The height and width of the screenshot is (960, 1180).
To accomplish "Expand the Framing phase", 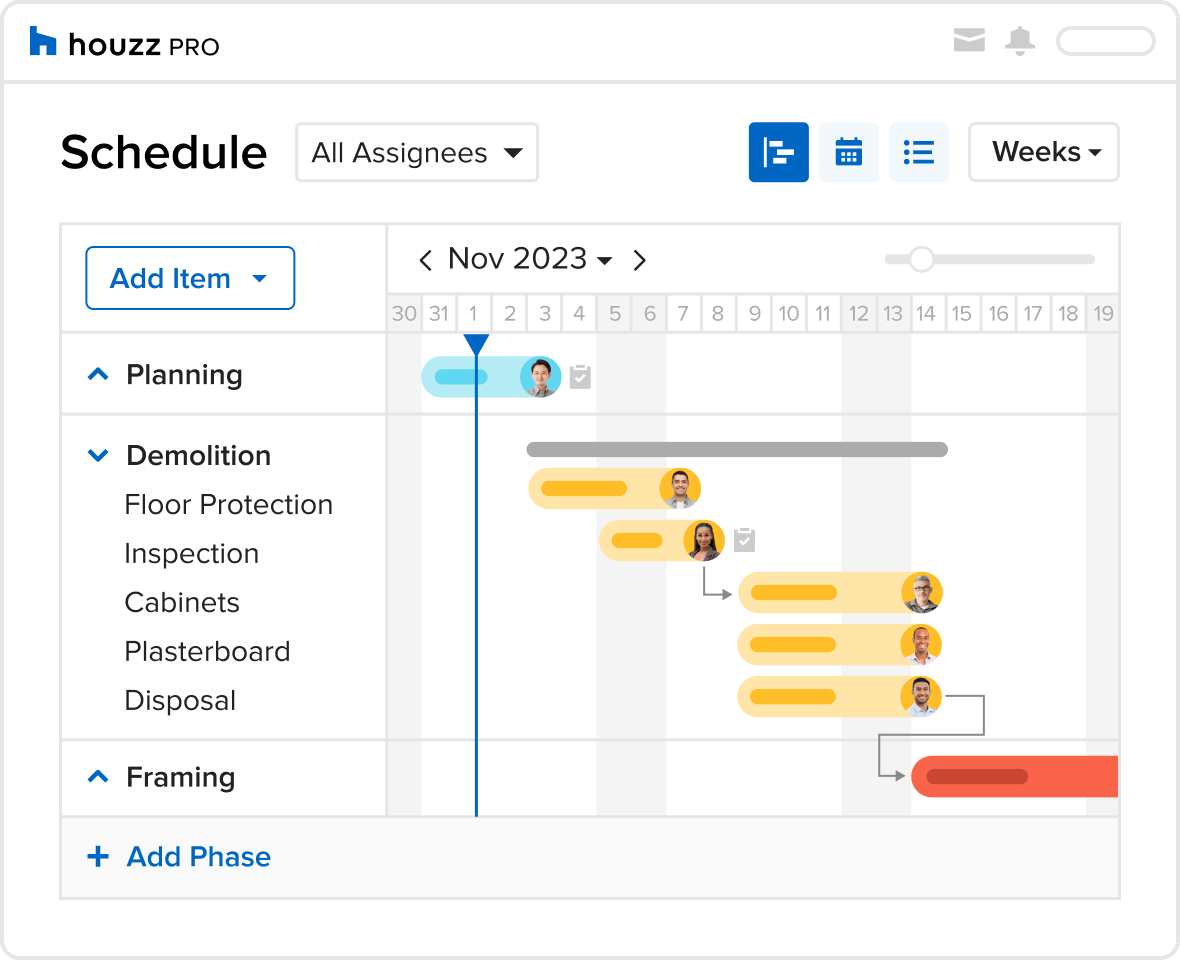I will [98, 776].
